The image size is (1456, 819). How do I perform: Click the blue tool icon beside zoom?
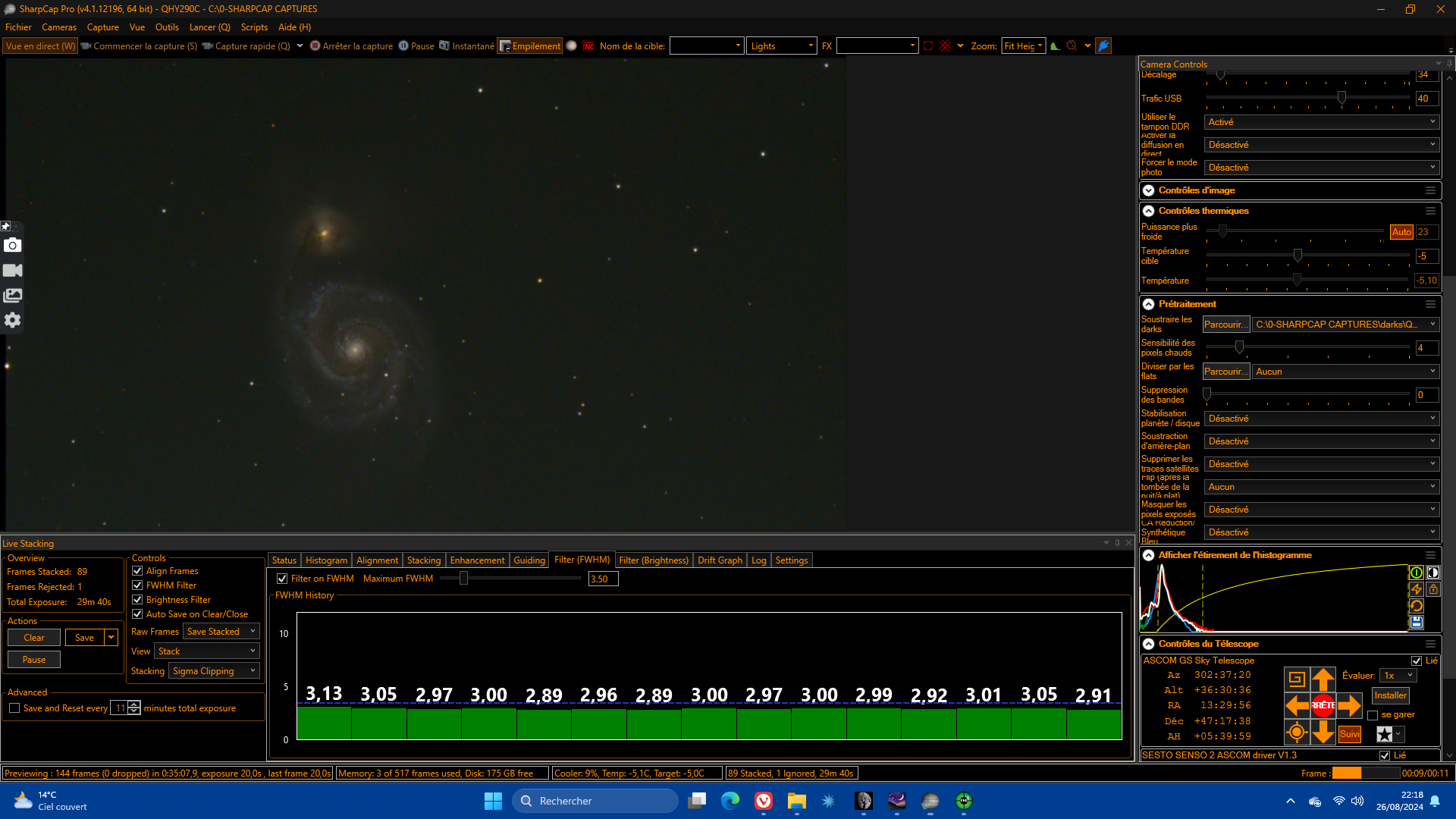tap(1104, 46)
